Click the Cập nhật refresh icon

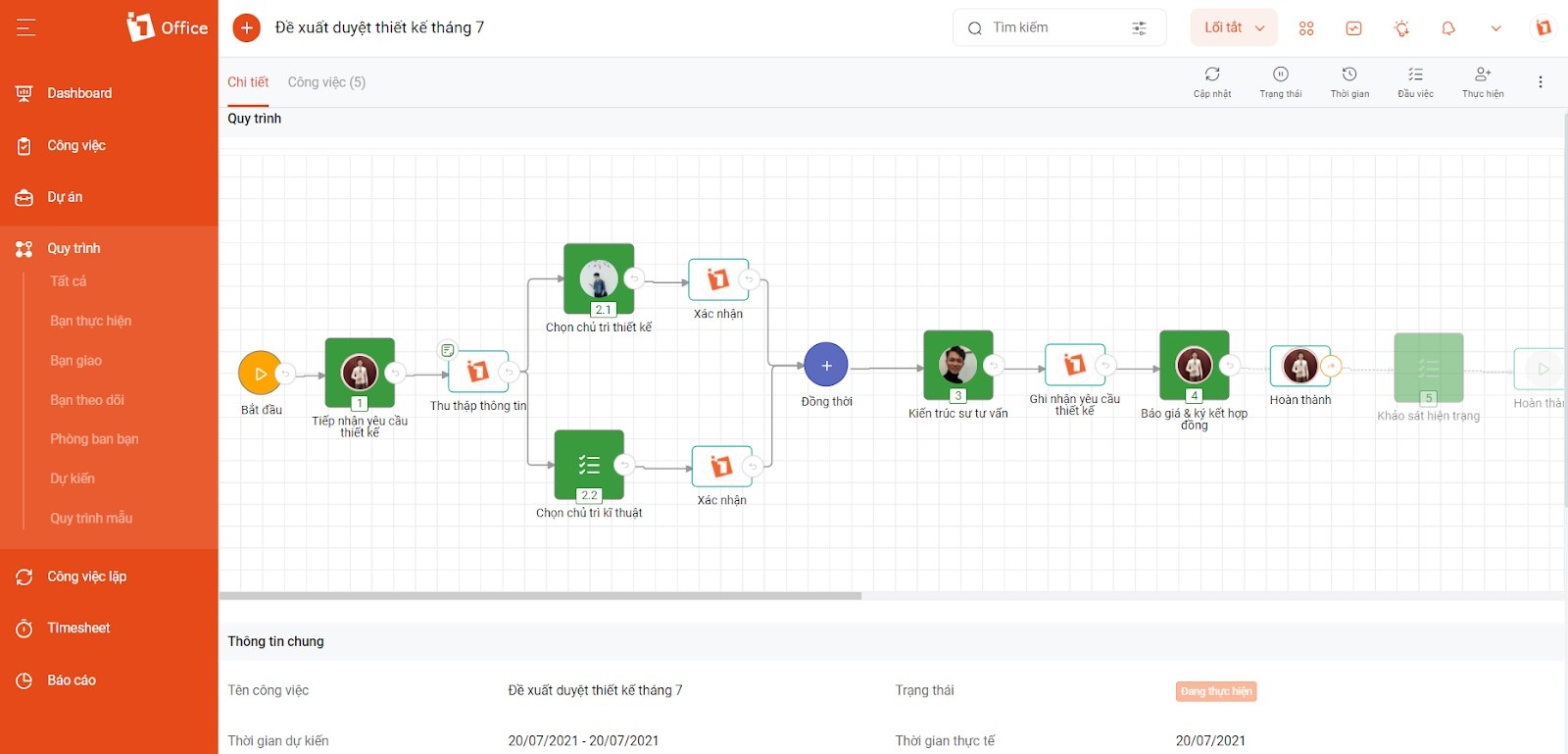pos(1212,75)
